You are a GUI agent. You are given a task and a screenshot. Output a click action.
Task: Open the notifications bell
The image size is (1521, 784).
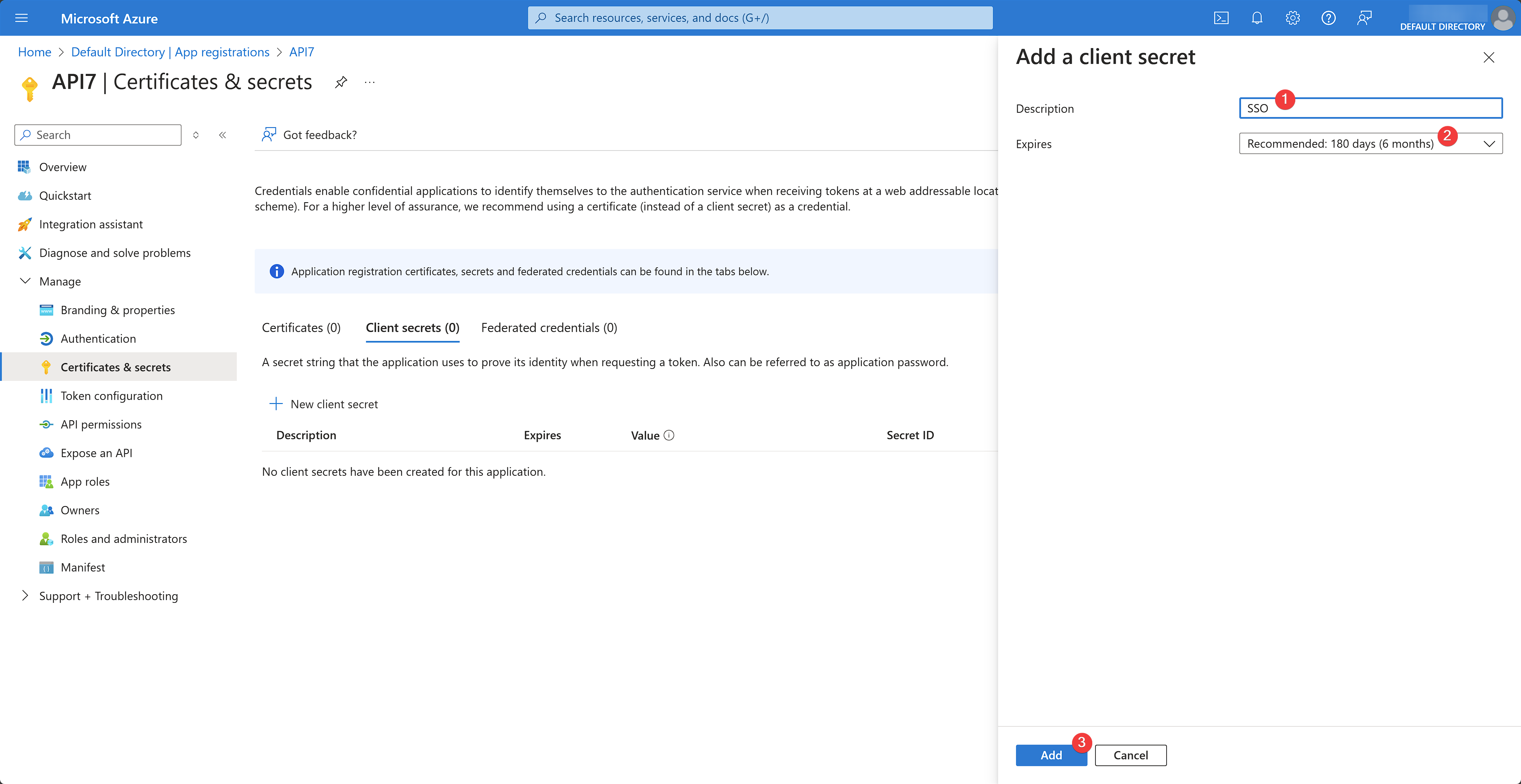tap(1257, 18)
